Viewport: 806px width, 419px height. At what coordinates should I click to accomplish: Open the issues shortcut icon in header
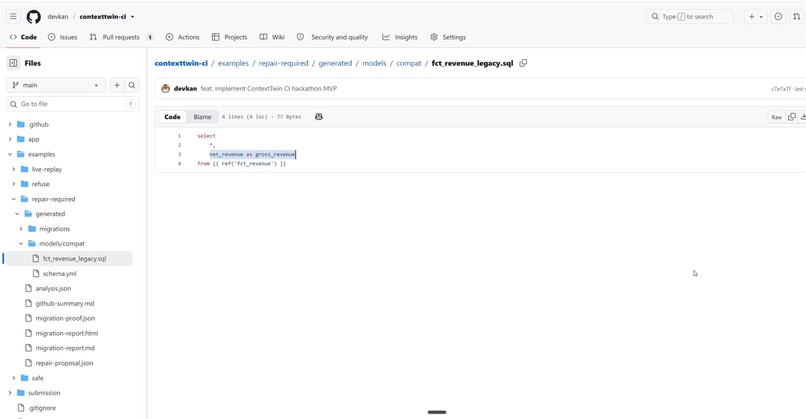tap(778, 16)
